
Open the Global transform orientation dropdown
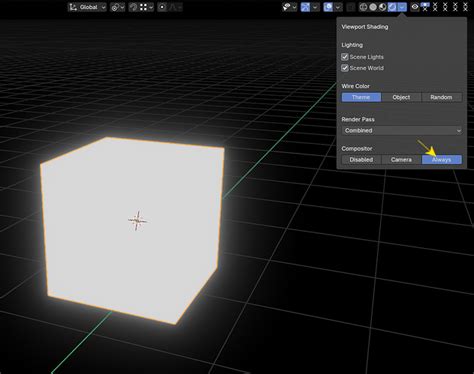[x=87, y=7]
